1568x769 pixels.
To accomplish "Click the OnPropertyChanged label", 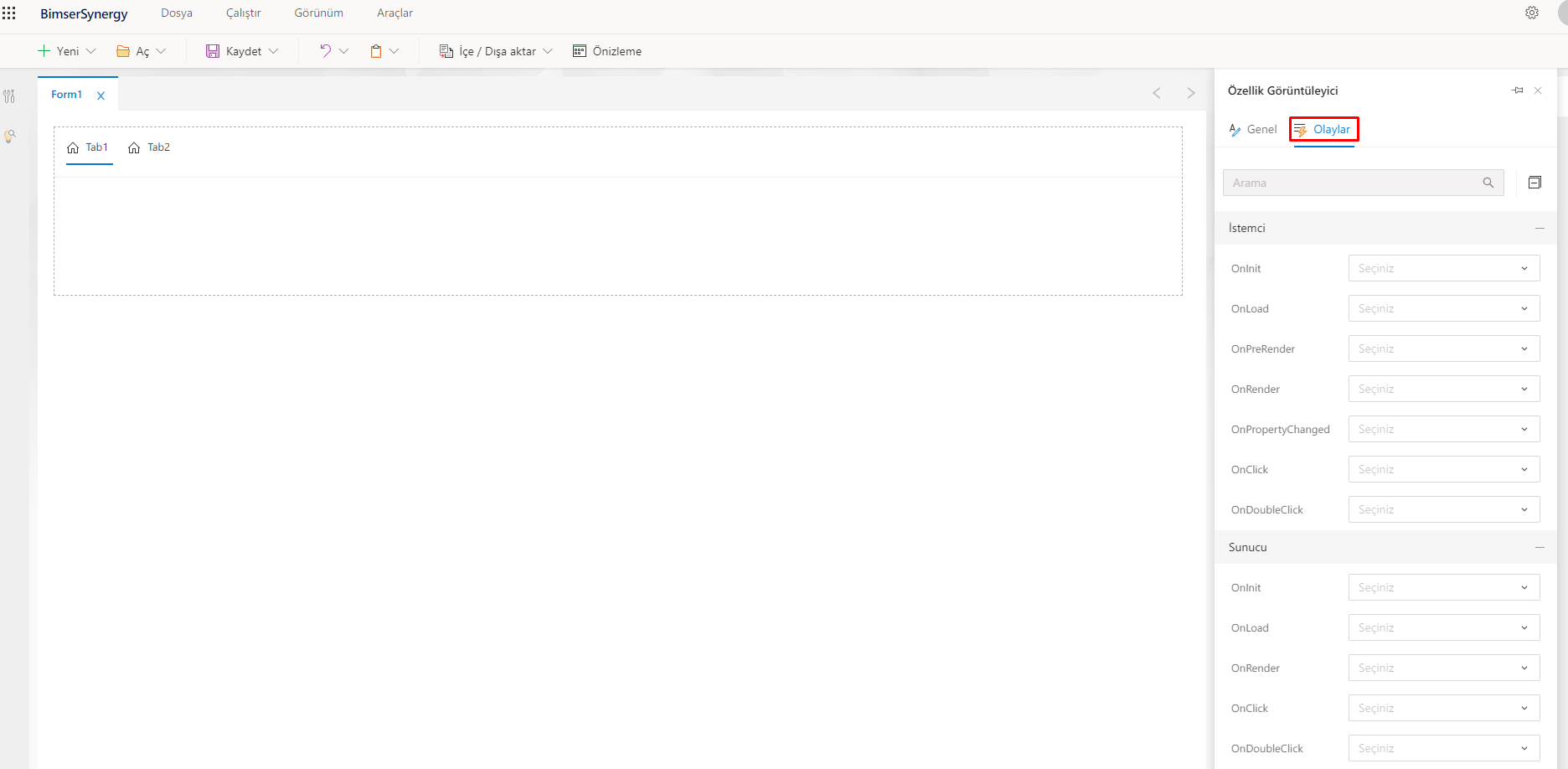I will click(x=1281, y=429).
